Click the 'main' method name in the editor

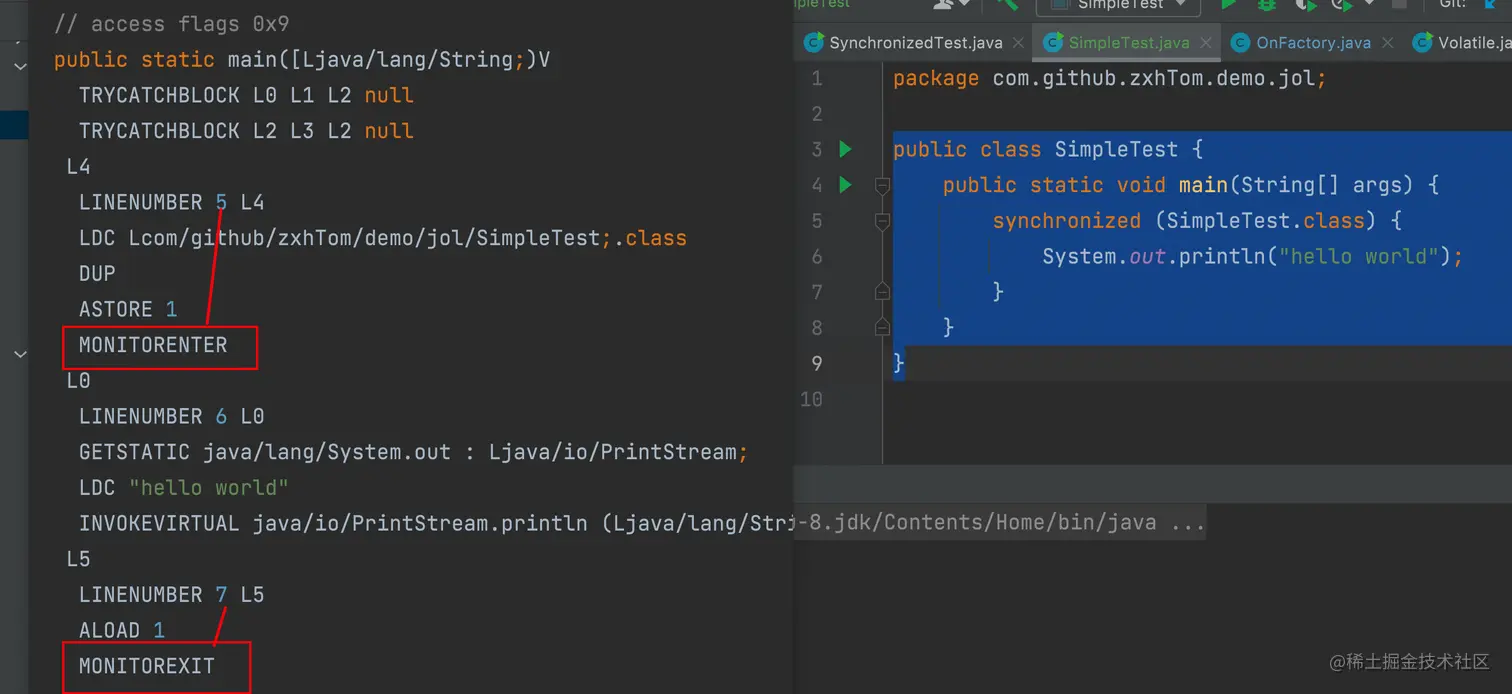pyautogui.click(x=1203, y=185)
